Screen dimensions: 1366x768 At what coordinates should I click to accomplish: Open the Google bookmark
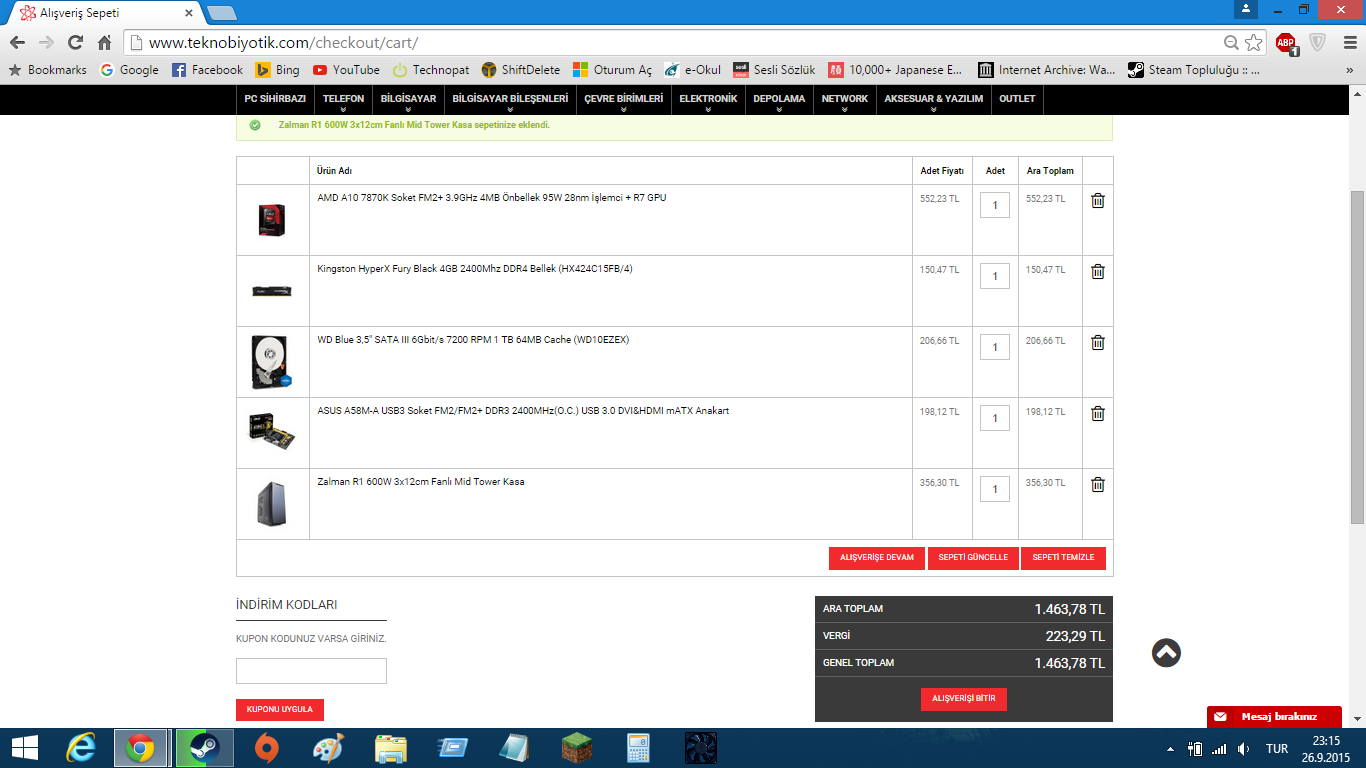[x=129, y=70]
